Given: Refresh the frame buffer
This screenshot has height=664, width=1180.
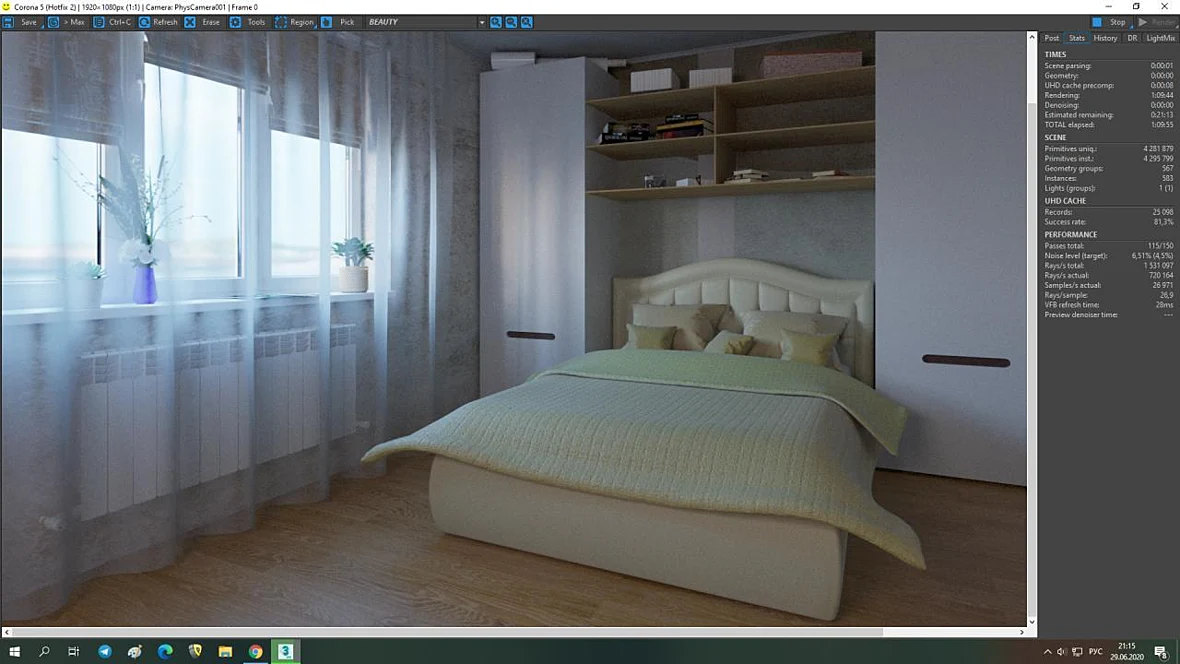Looking at the screenshot, I should [x=158, y=22].
